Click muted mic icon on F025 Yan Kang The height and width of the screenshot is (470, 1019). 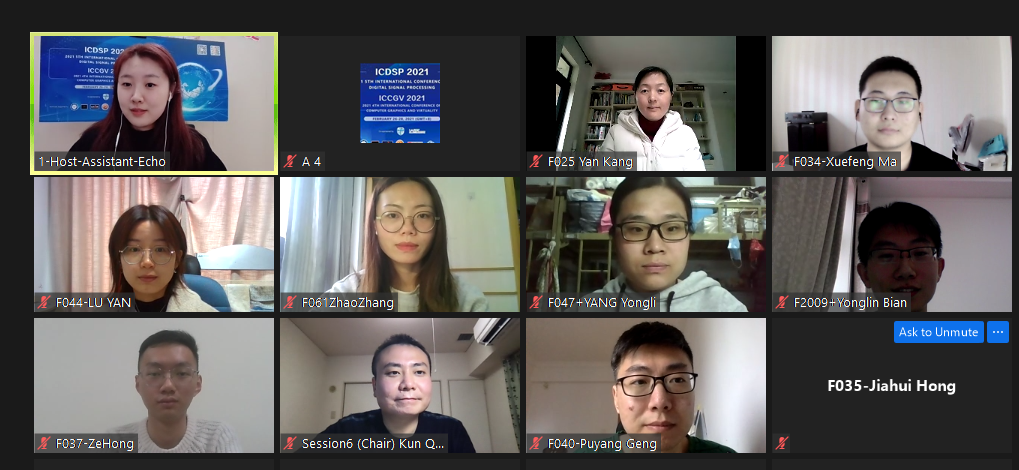[x=536, y=162]
